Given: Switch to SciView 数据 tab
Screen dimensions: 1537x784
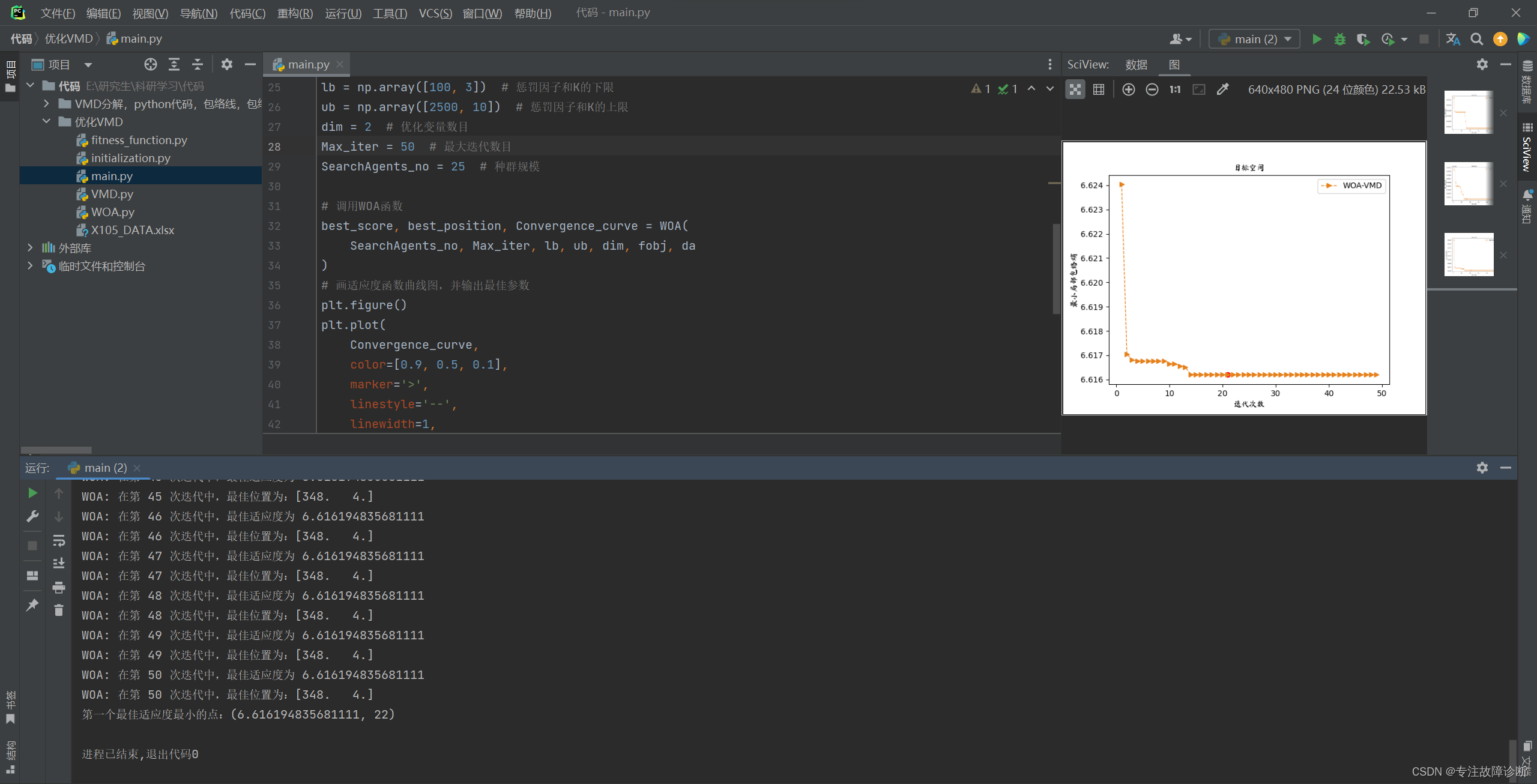Looking at the screenshot, I should (1136, 64).
